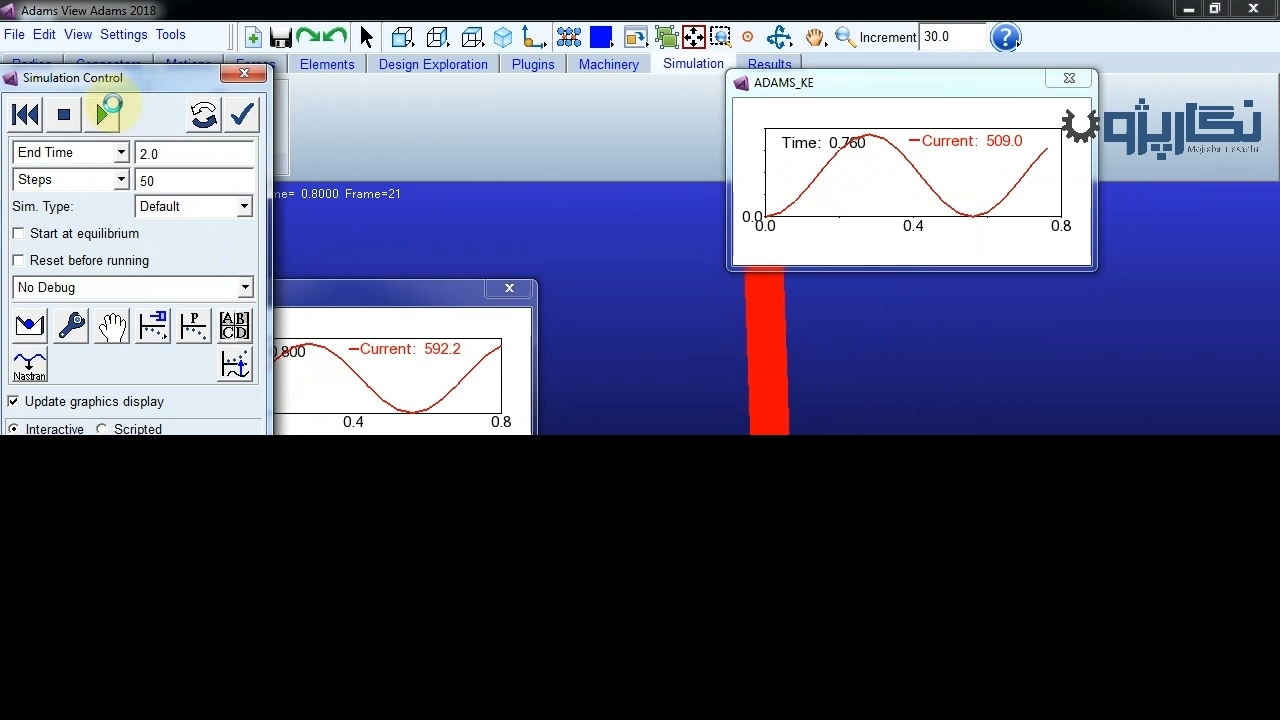Open the Sim. Type Default dropdown
Viewport: 1280px width, 720px height.
coord(243,206)
